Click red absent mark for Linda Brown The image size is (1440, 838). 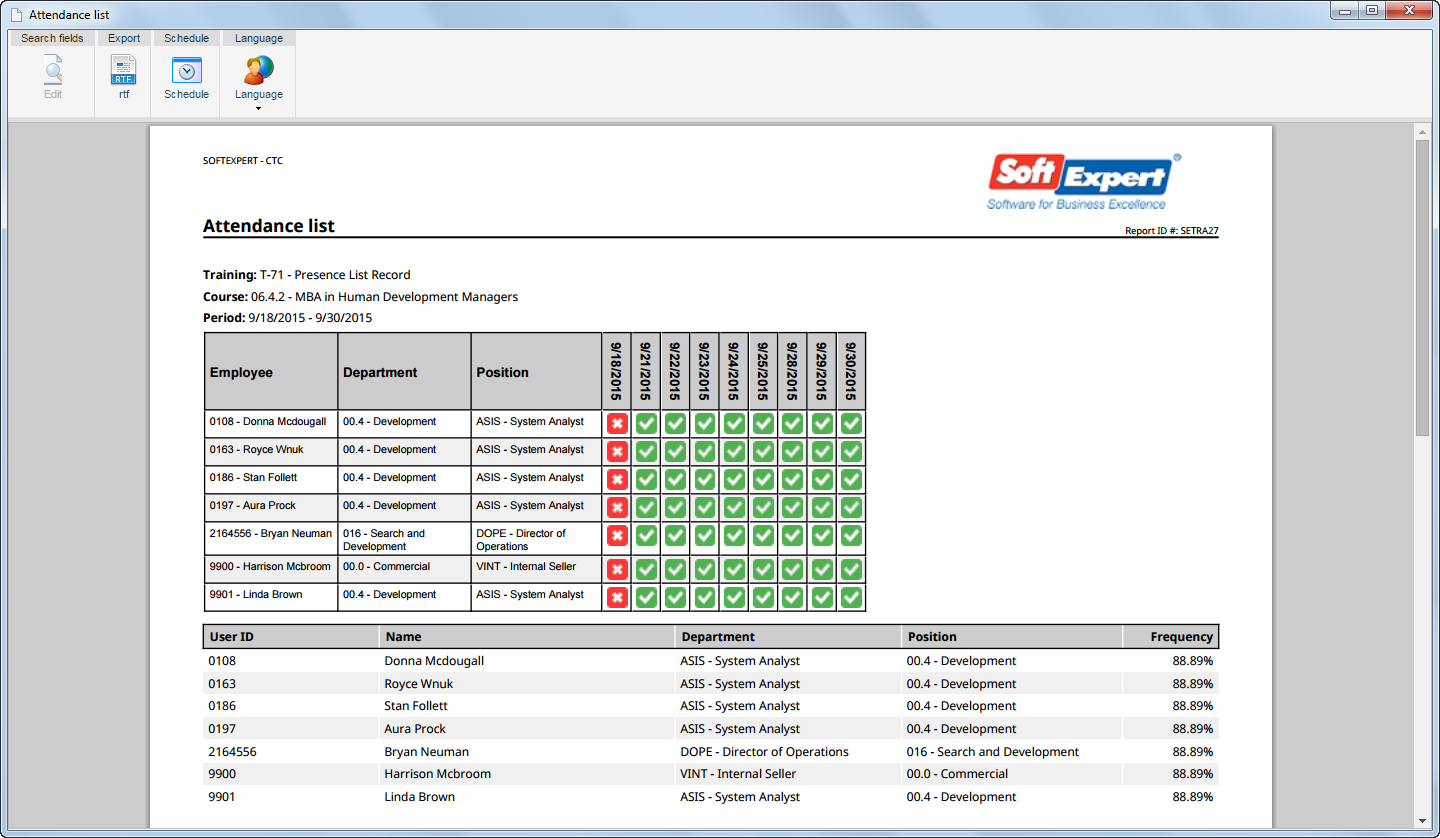pyautogui.click(x=617, y=597)
